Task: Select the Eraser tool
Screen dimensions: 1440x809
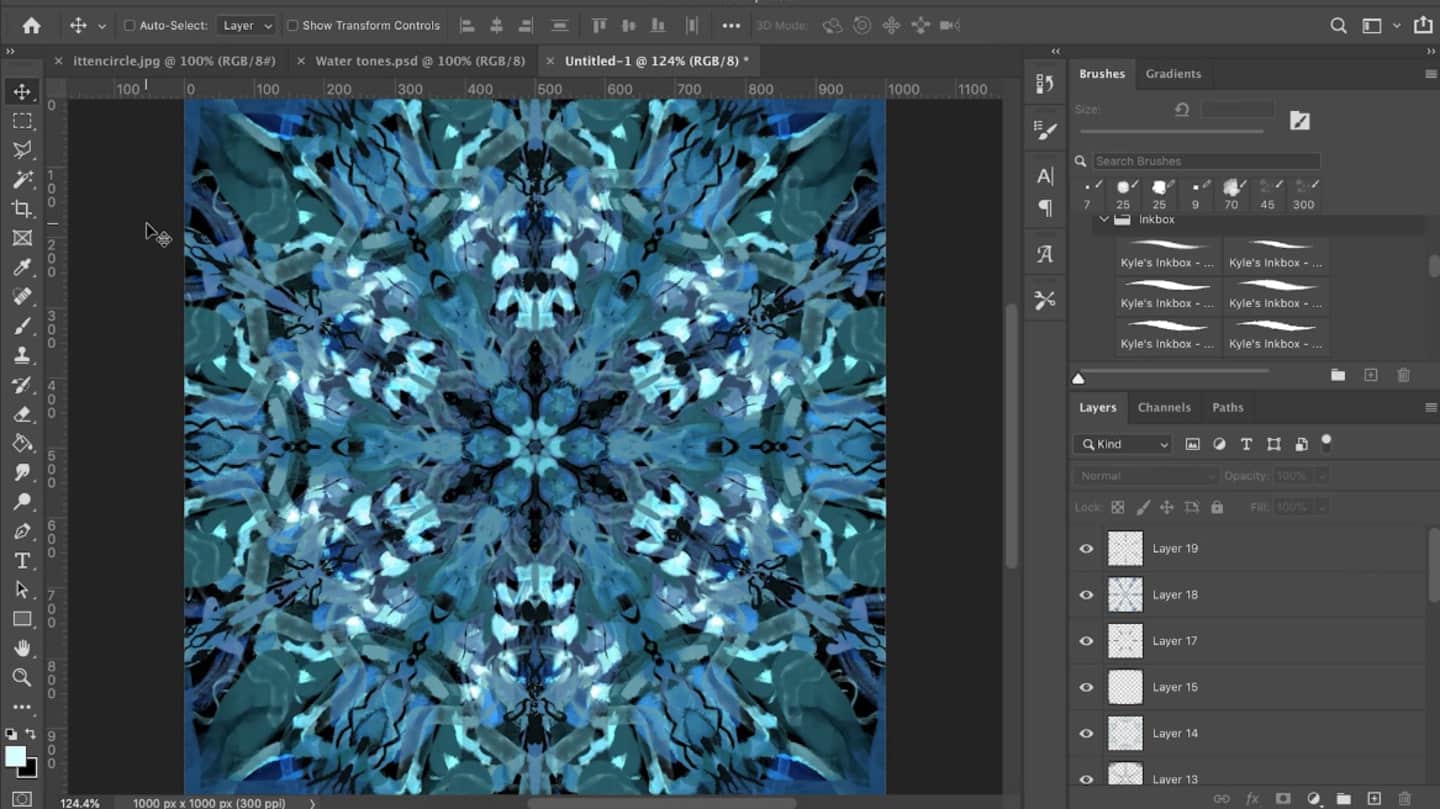Action: click(x=22, y=414)
